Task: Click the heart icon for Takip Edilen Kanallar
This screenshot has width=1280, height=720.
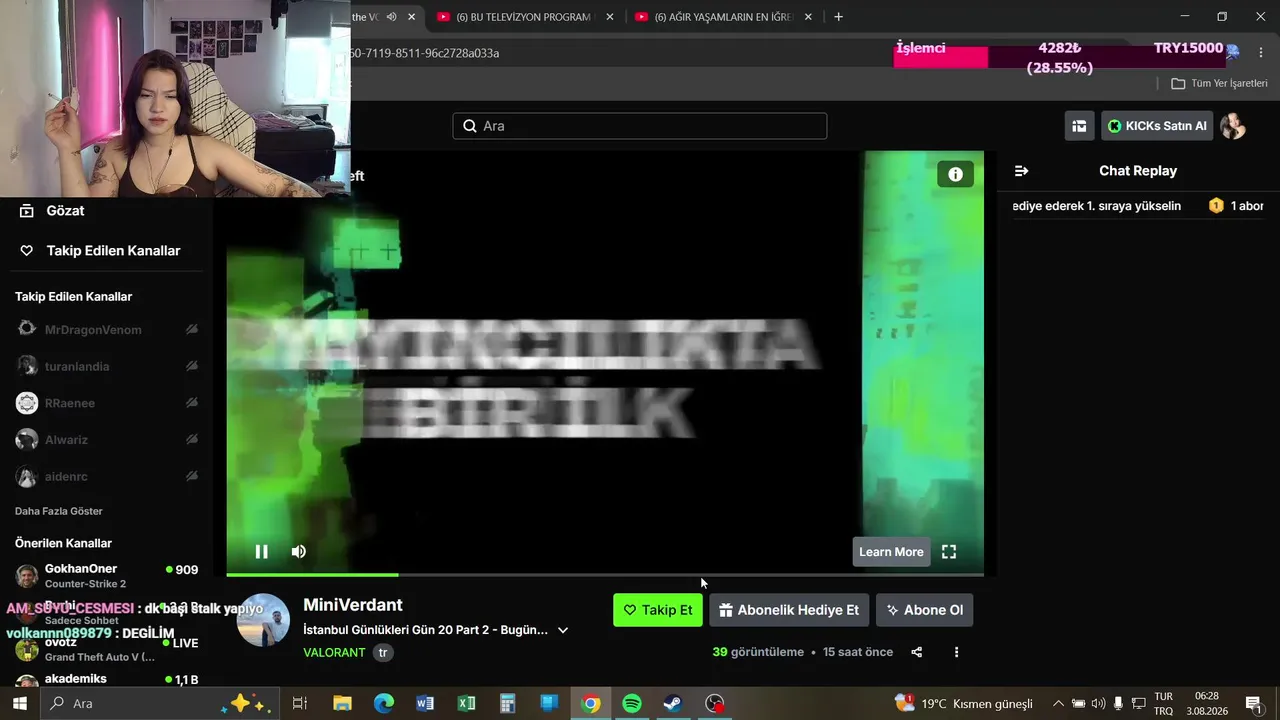Action: coord(27,251)
